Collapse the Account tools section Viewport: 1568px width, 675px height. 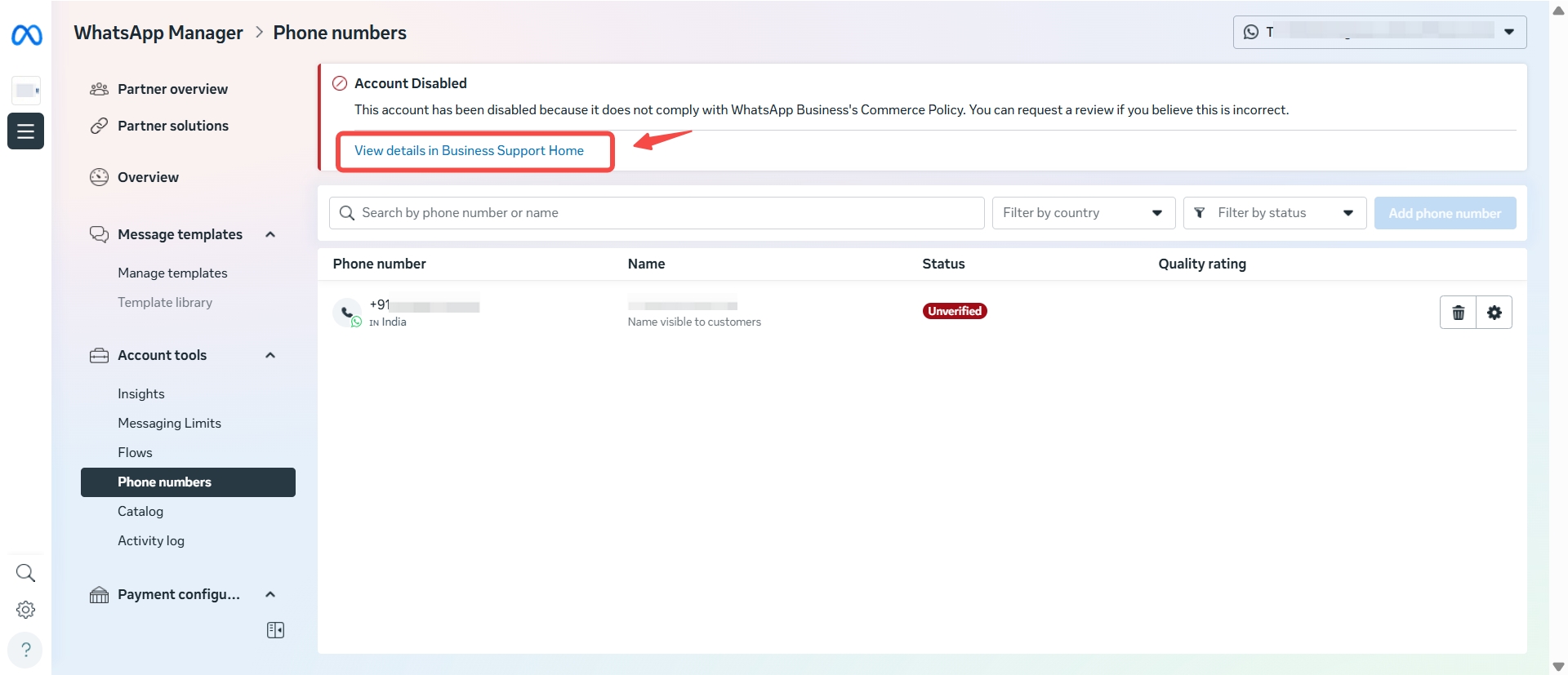pos(270,356)
